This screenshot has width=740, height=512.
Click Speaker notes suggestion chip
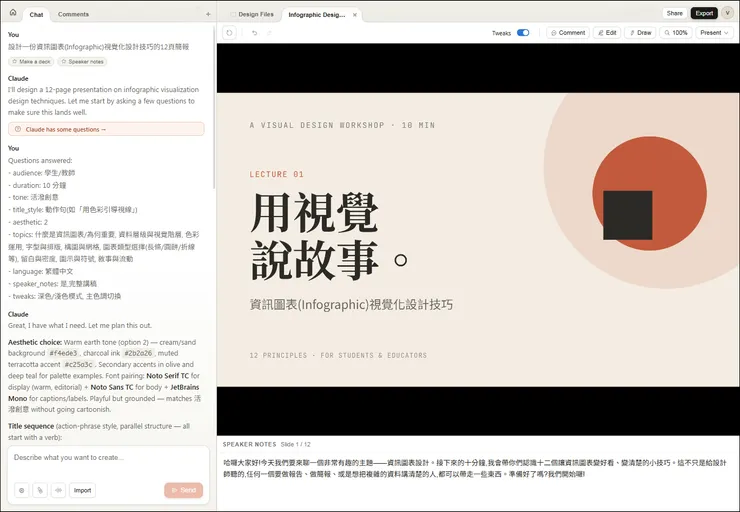pos(82,62)
